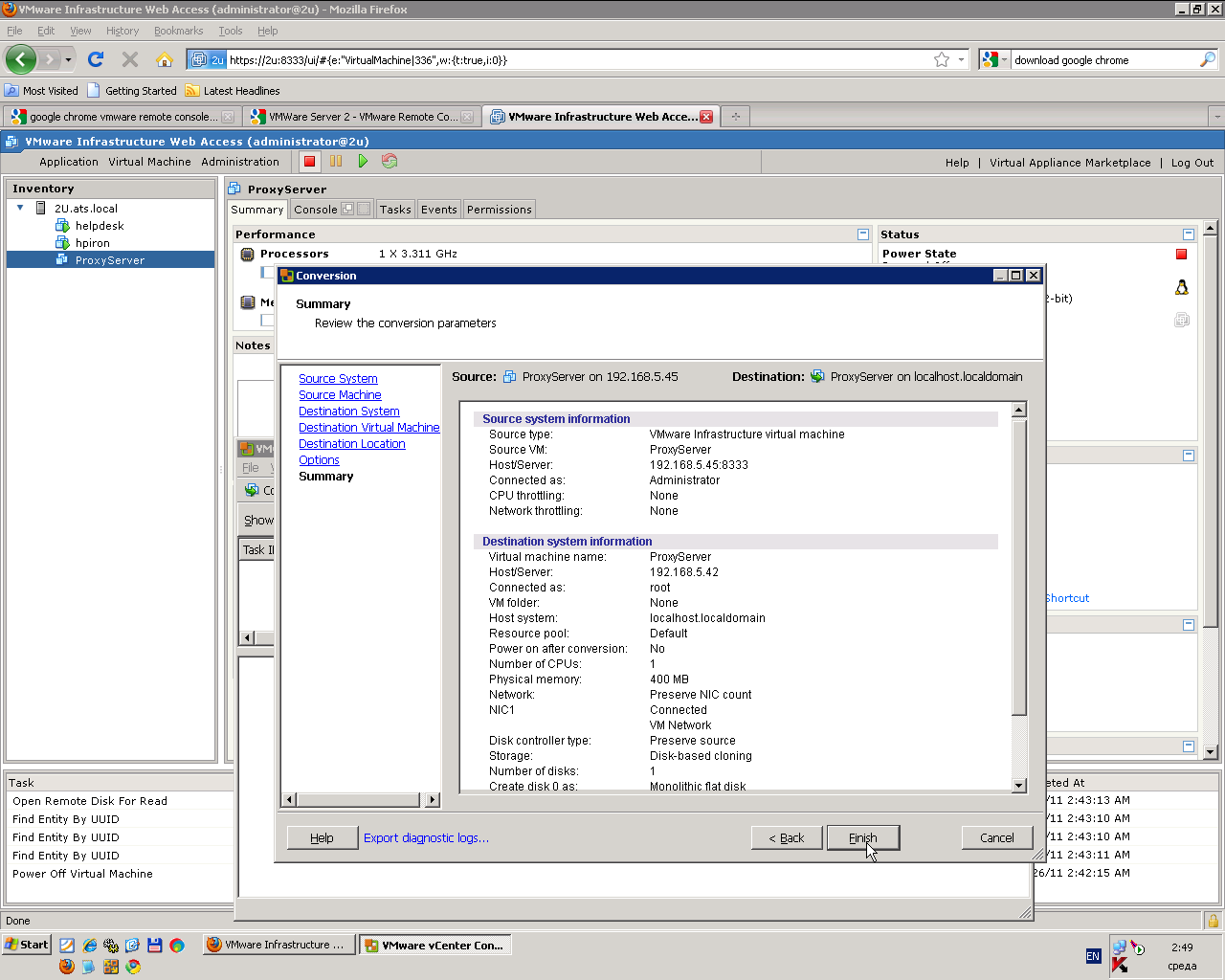Click the search magnifier icon in Firefox

[1208, 59]
